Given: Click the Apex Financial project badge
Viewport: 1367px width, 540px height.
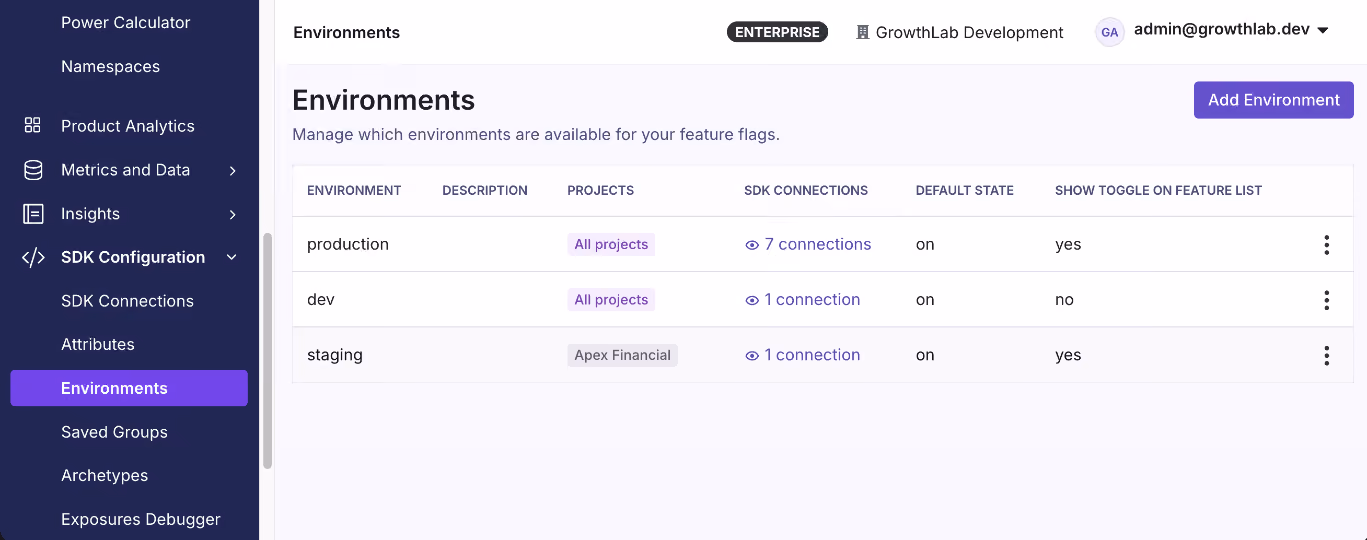Looking at the screenshot, I should pyautogui.click(x=622, y=355).
